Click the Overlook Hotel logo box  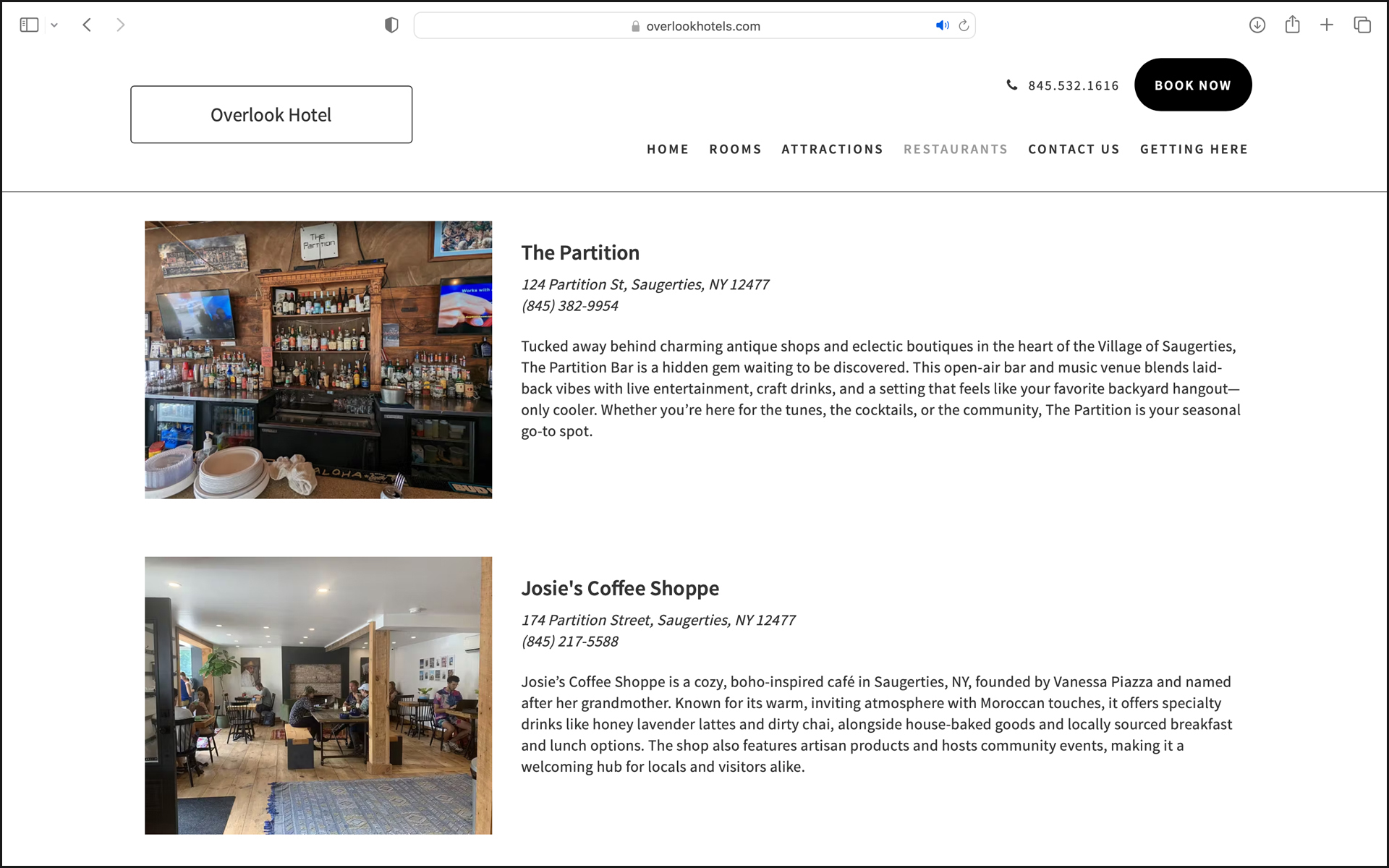tap(271, 114)
